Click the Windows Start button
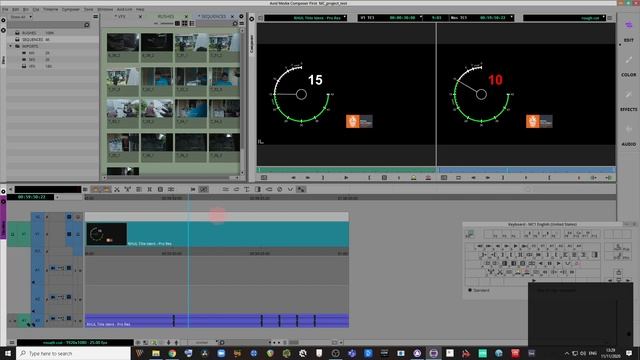The width and height of the screenshot is (640, 360). coord(8,353)
